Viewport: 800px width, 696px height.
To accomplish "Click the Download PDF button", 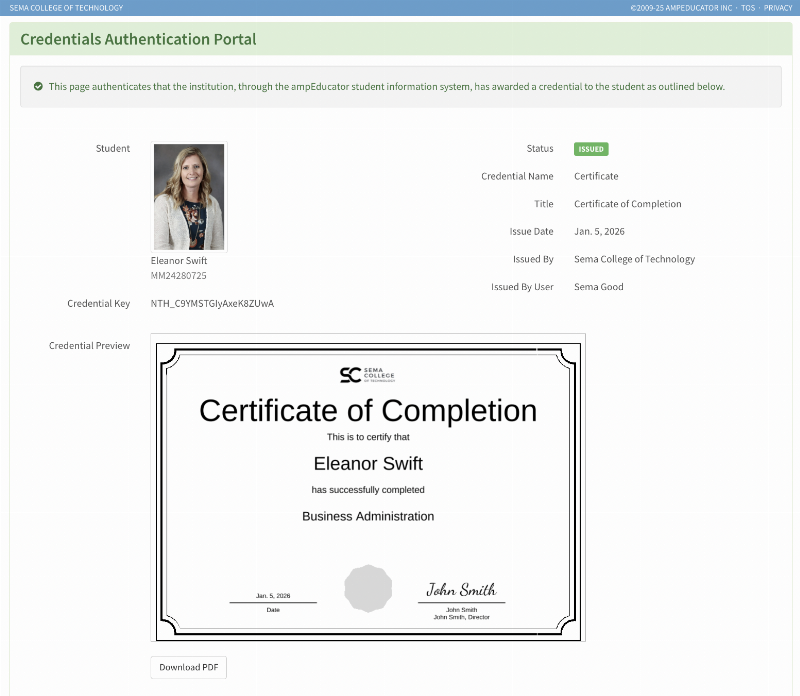I will (x=189, y=667).
